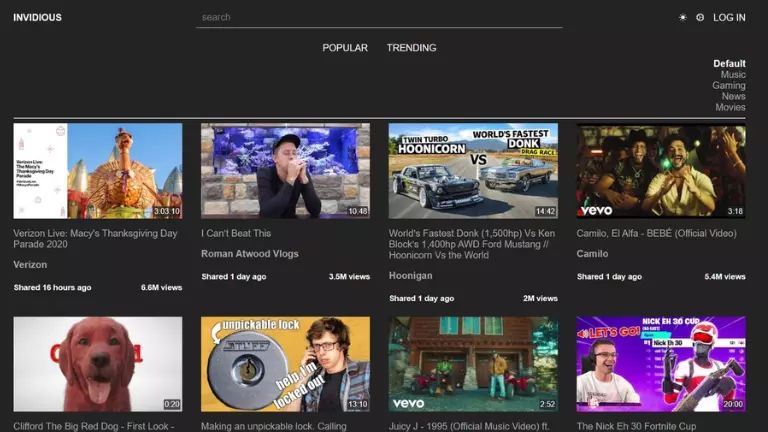Open the Camilo channel link
768x432 pixels.
pyautogui.click(x=592, y=254)
